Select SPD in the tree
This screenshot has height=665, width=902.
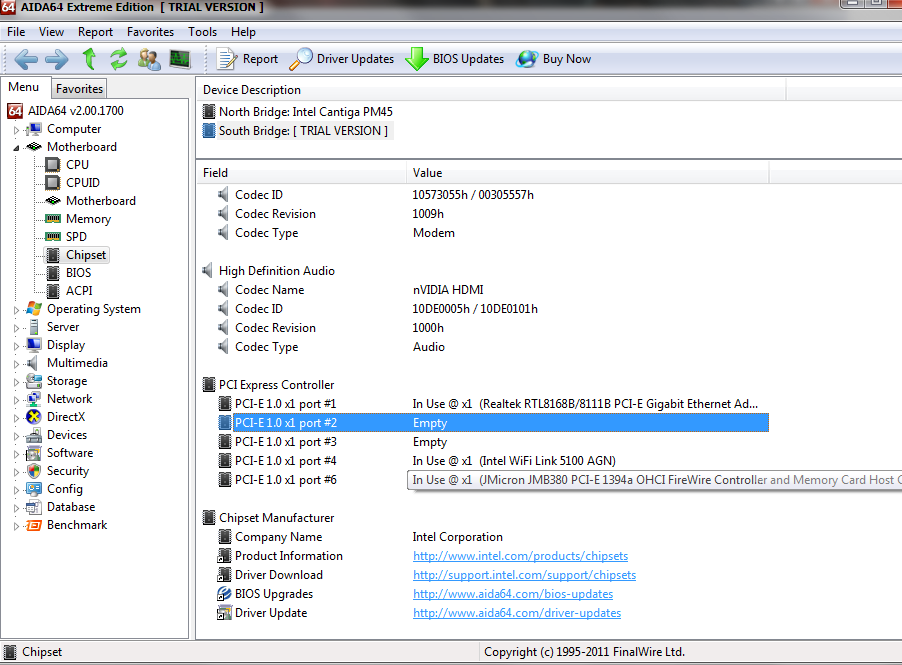[x=76, y=236]
